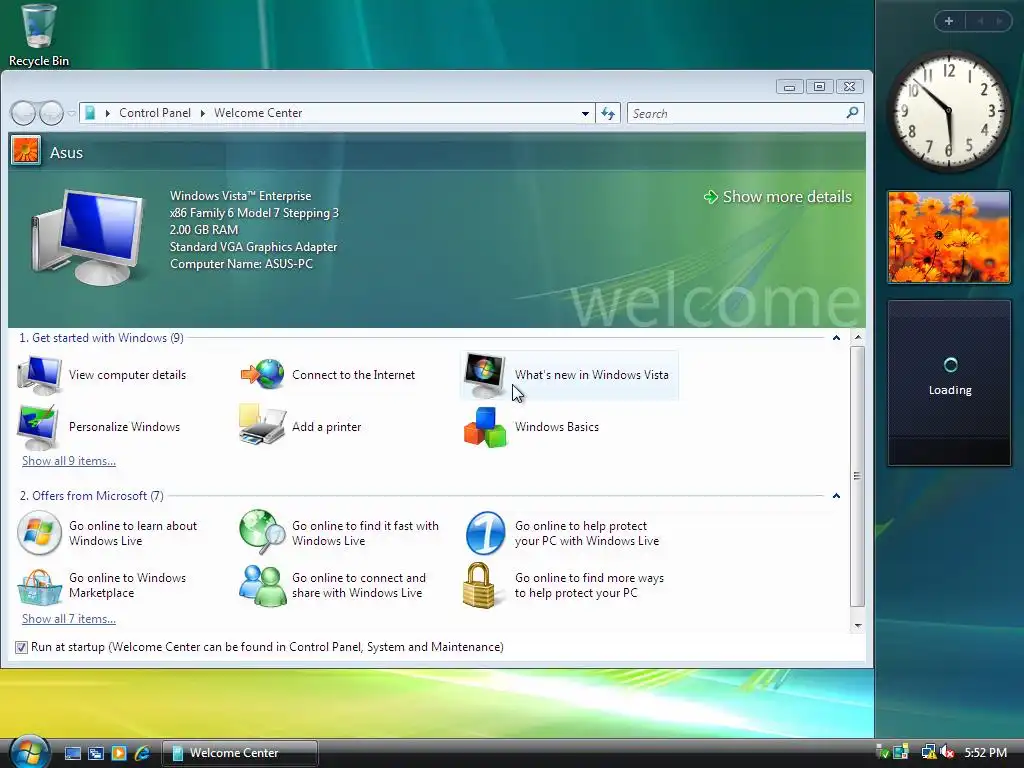Open the Recycle Bin desktop icon

coord(38,35)
